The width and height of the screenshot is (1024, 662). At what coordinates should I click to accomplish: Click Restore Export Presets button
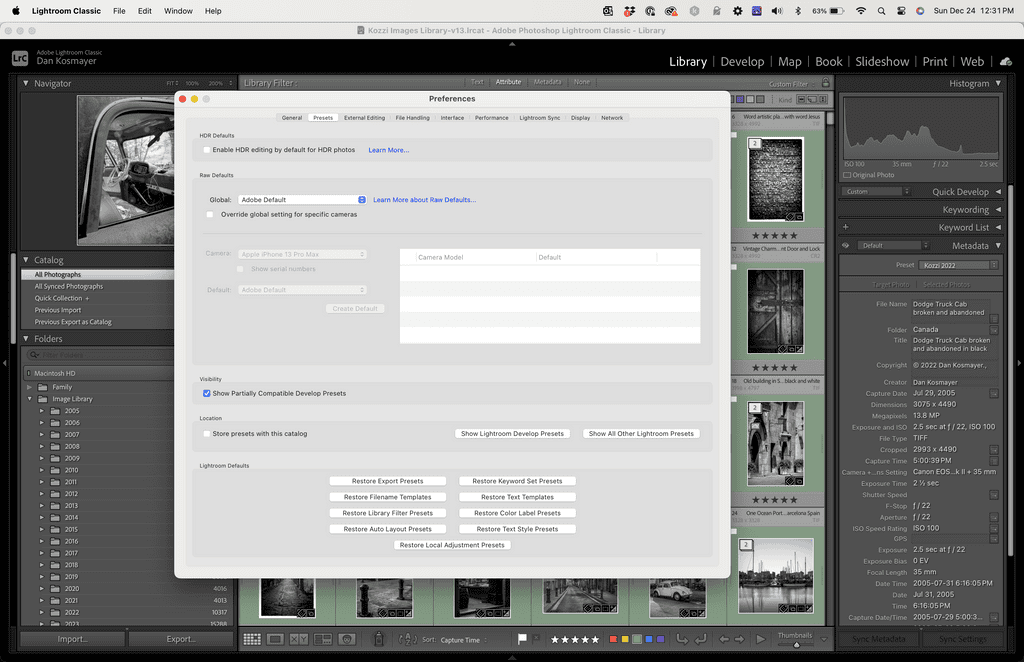[x=387, y=481]
